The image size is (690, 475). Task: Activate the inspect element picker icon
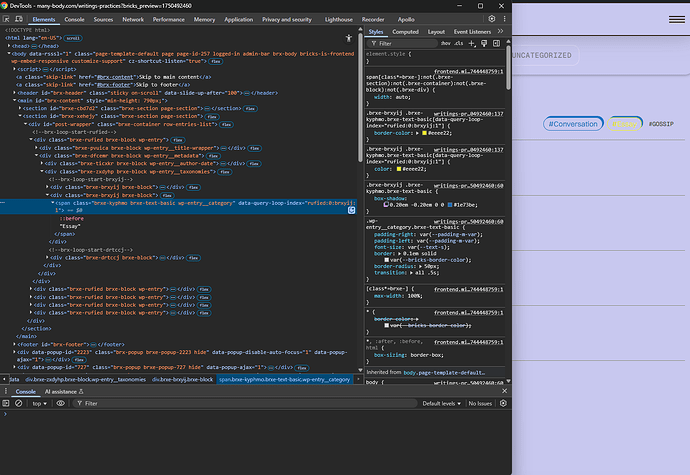[x=6, y=19]
